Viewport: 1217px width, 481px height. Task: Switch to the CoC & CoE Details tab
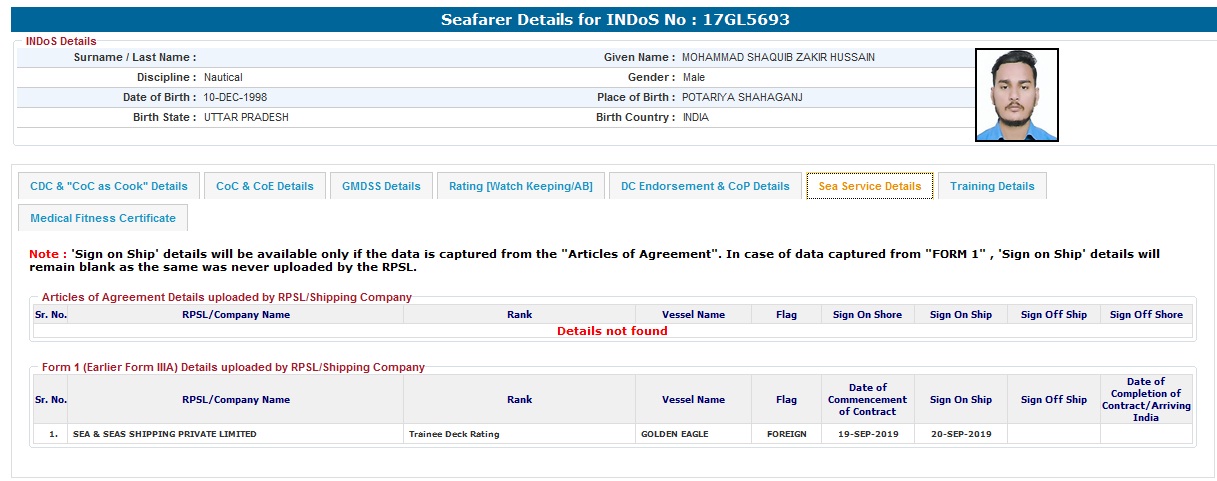[264, 186]
